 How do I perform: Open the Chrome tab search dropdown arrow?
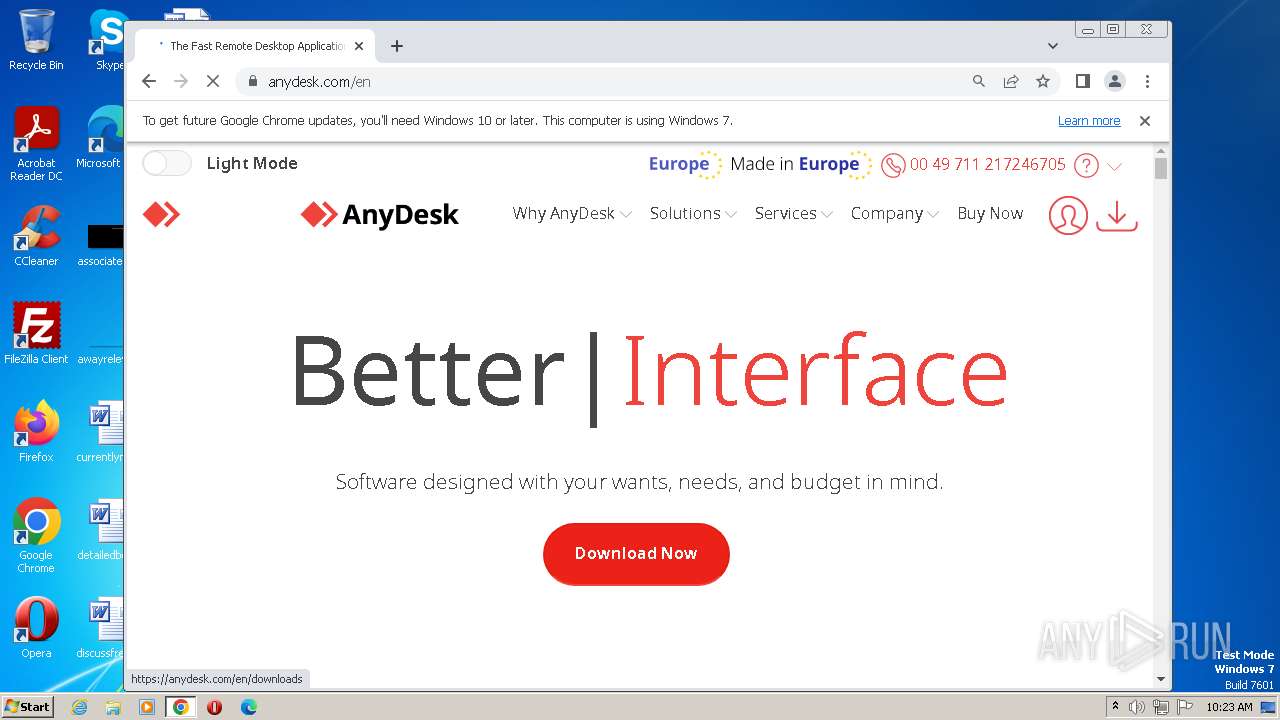pos(1053,46)
